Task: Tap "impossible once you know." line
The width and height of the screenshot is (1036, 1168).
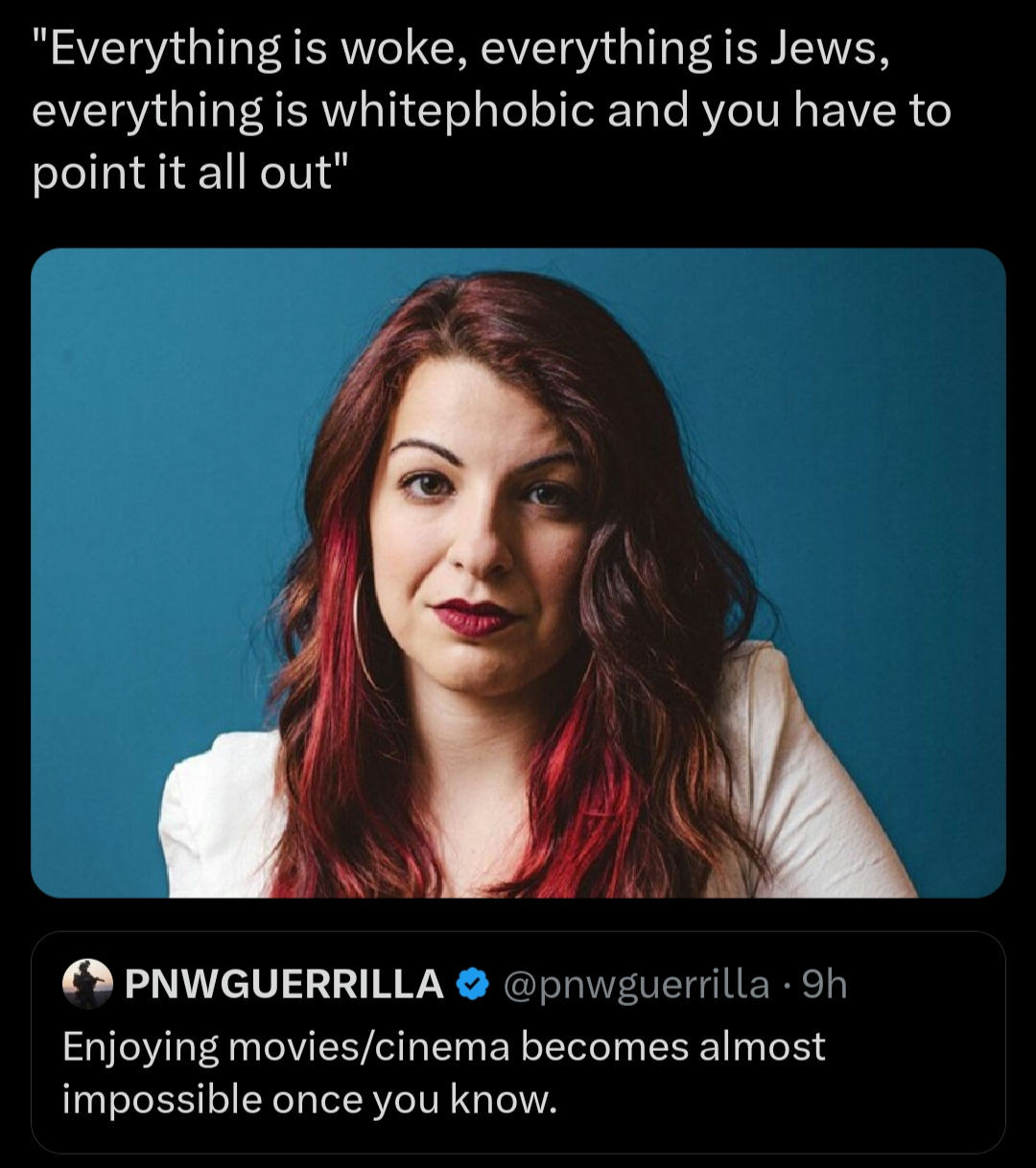Action: coord(310,1100)
